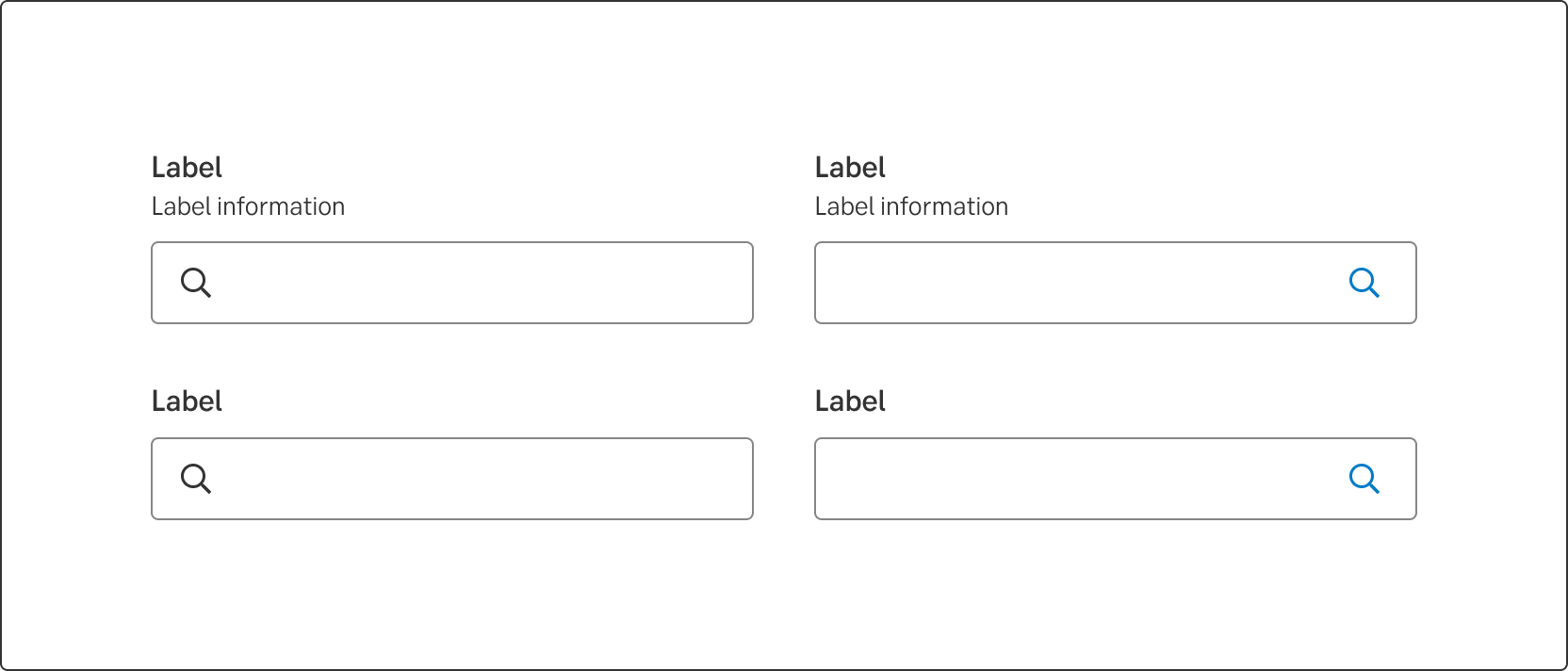
Task: Click the leading search glyph above 'Label information'
Action: click(196, 283)
